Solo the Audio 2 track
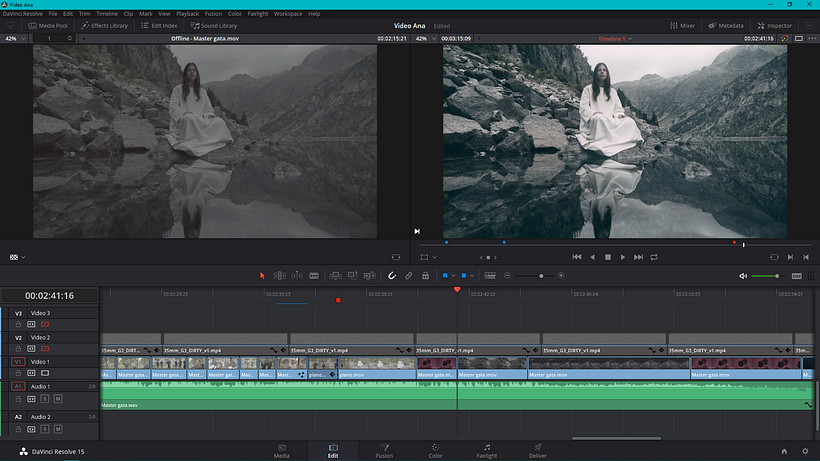Viewport: 820px width, 461px height. [x=45, y=429]
